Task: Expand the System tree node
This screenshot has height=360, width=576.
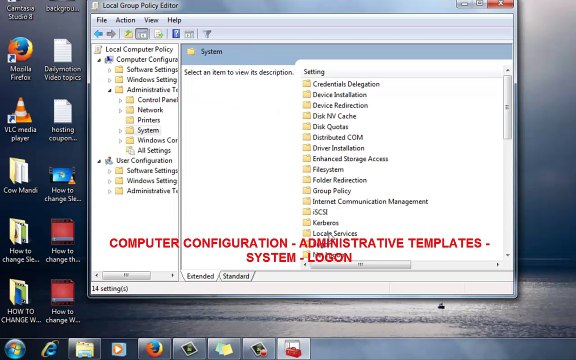Action: pos(120,130)
